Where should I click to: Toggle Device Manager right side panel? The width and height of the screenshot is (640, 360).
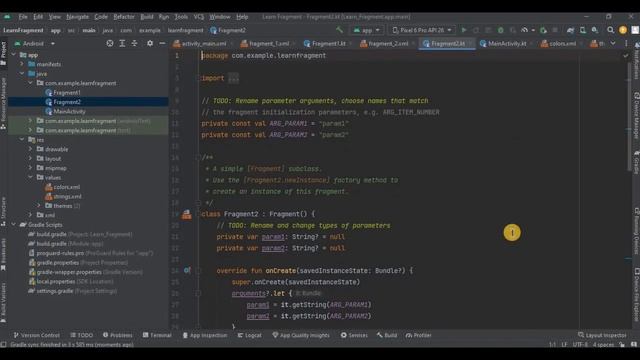pyautogui.click(x=636, y=116)
